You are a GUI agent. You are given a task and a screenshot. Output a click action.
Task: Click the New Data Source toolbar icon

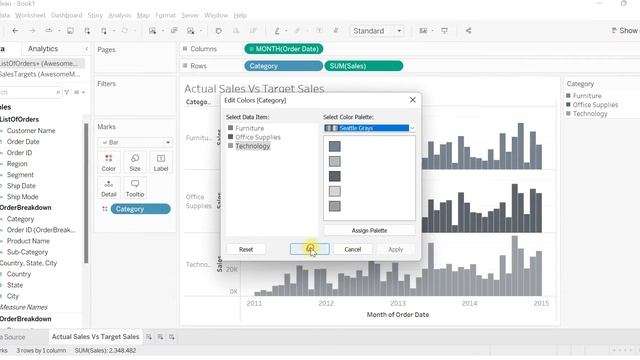point(87,31)
